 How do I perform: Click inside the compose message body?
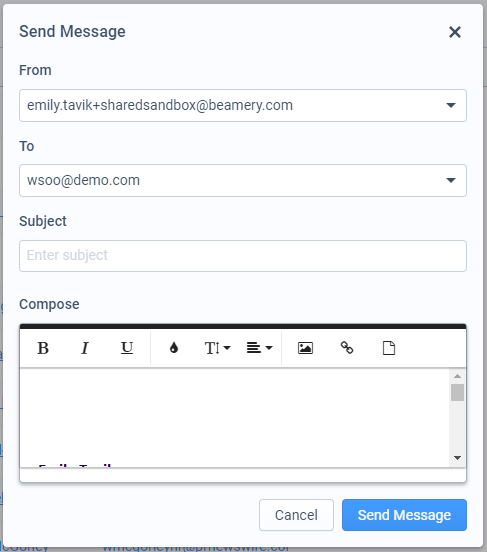[235, 418]
